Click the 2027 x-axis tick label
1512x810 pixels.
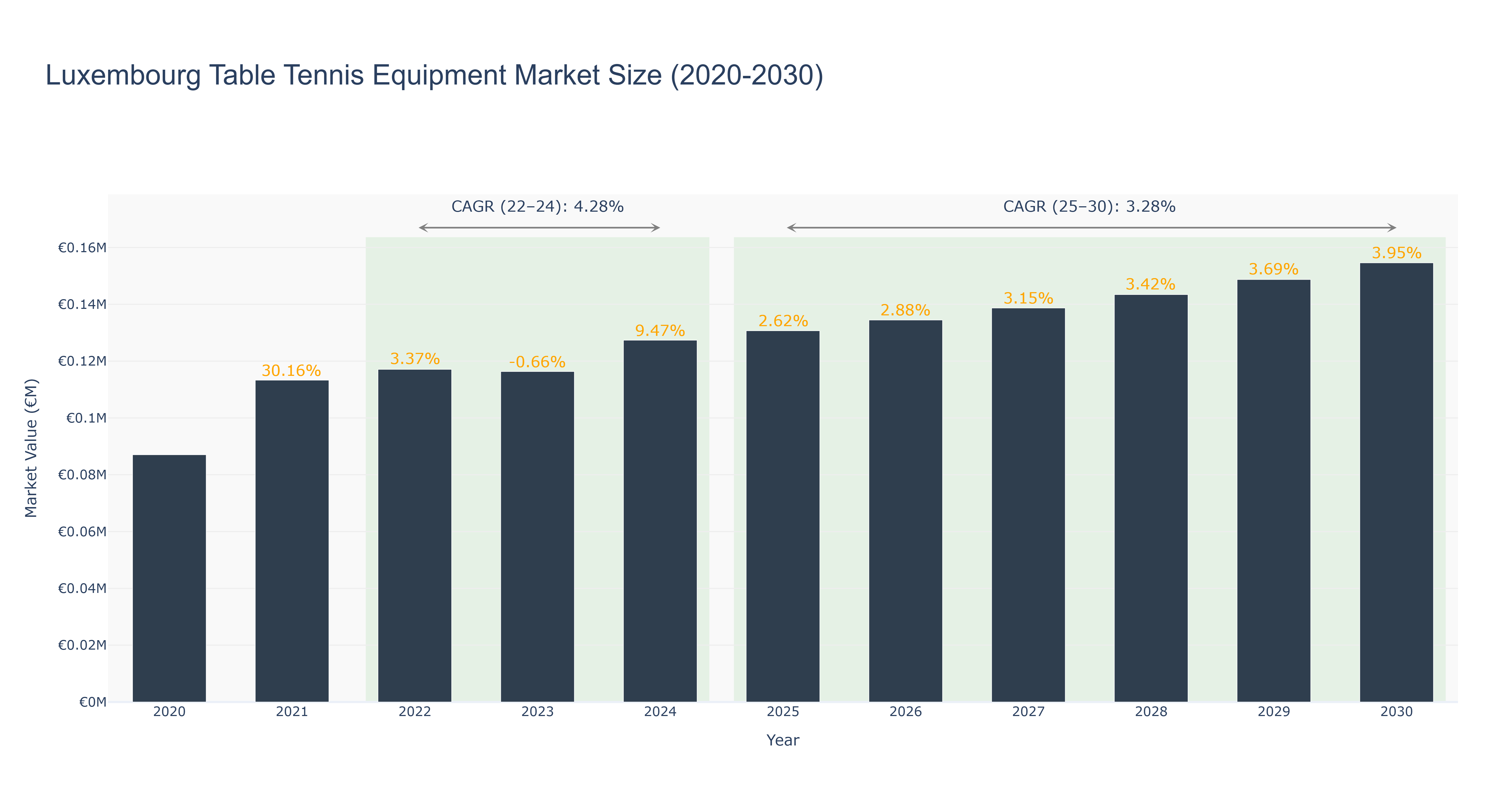pyautogui.click(x=1028, y=712)
